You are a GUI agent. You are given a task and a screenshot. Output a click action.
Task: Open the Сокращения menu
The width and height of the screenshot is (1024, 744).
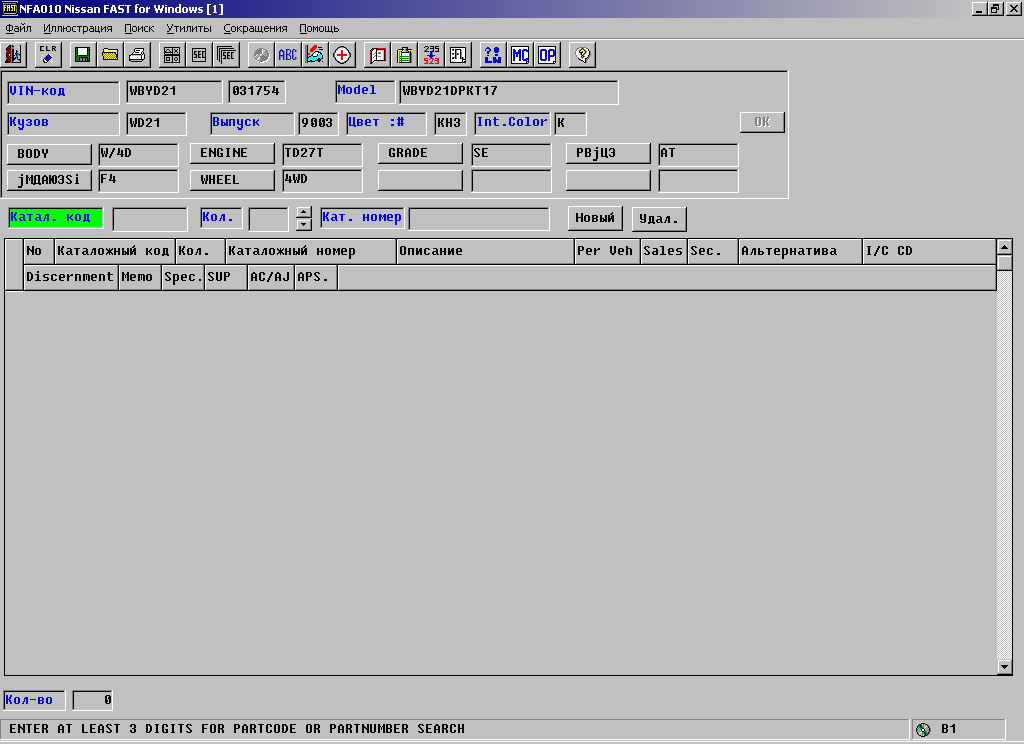pyautogui.click(x=255, y=28)
